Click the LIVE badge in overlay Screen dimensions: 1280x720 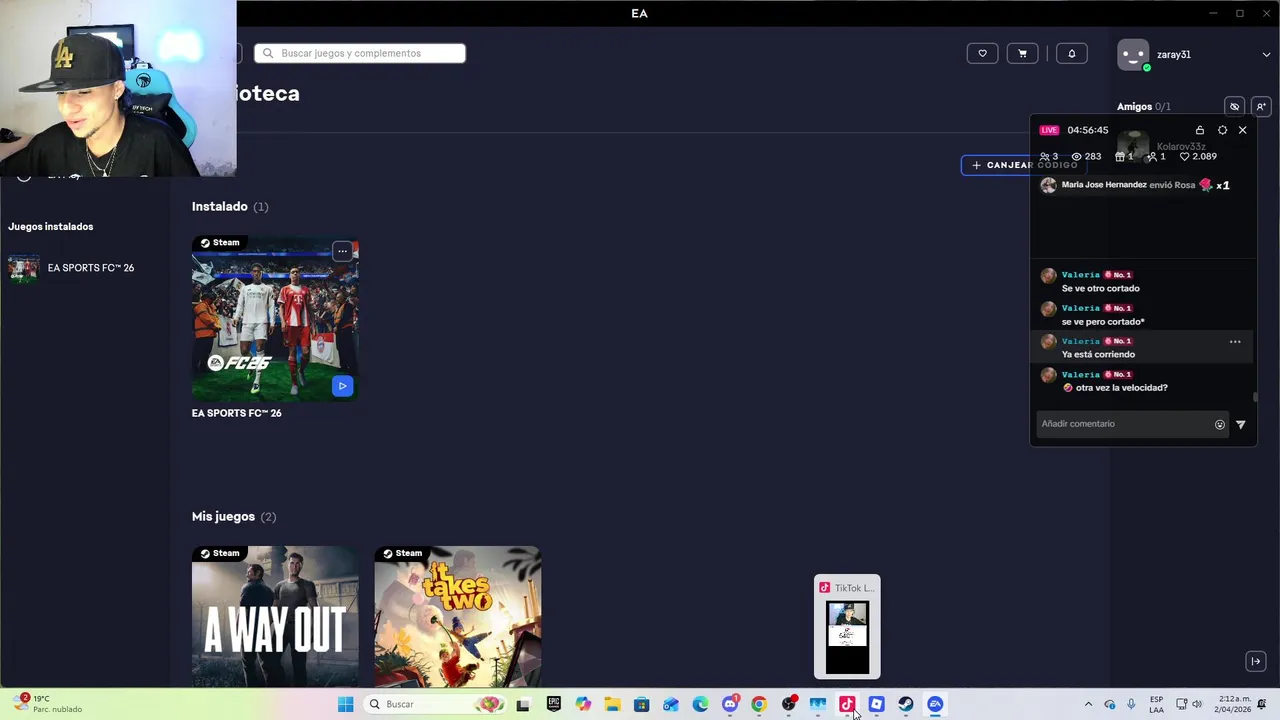[1049, 130]
